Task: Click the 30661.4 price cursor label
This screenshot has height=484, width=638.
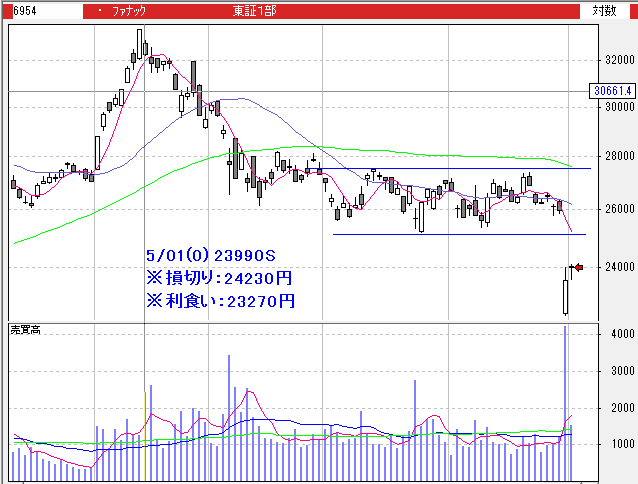Action: [x=614, y=91]
